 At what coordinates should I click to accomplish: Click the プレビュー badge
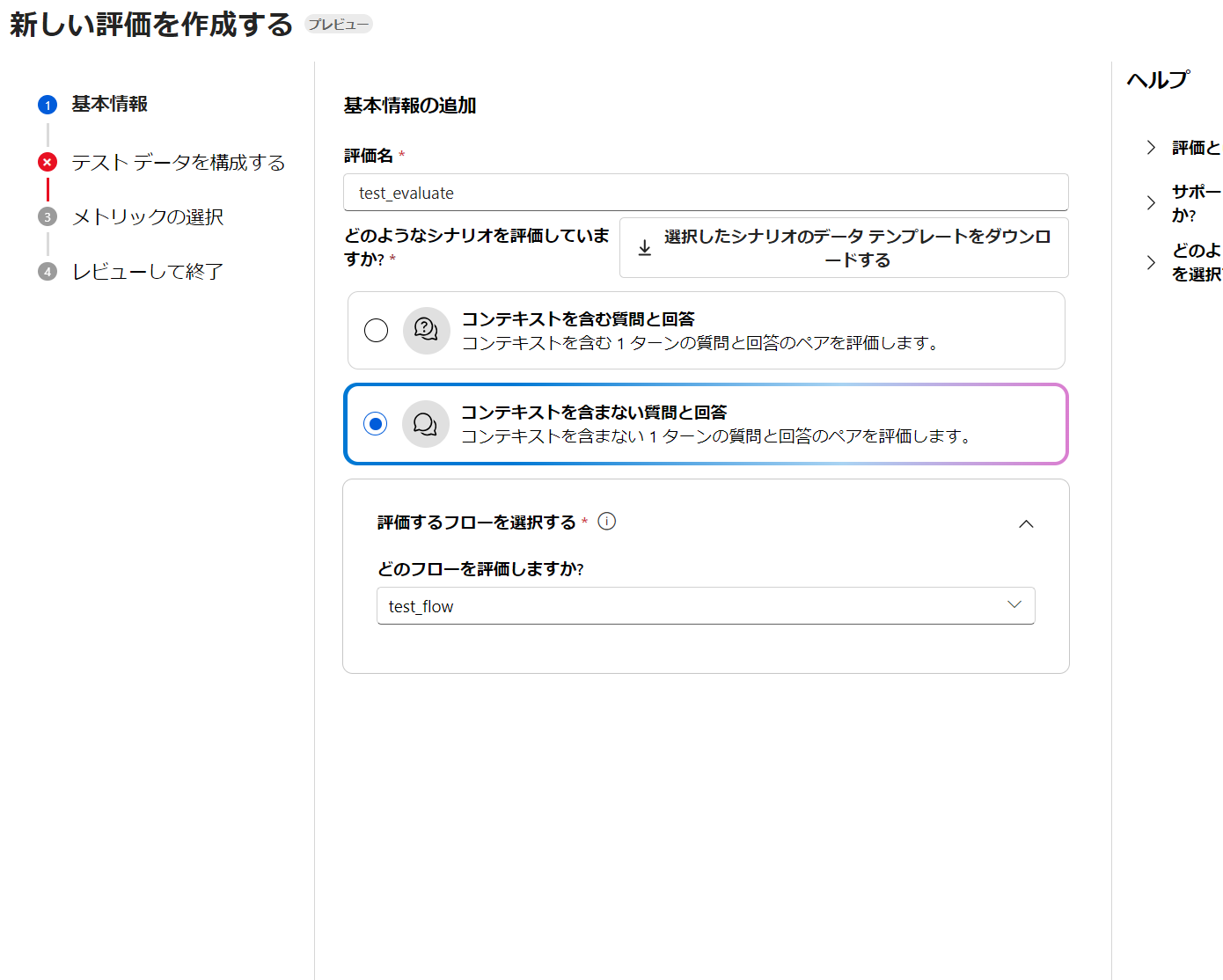pyautogui.click(x=339, y=24)
